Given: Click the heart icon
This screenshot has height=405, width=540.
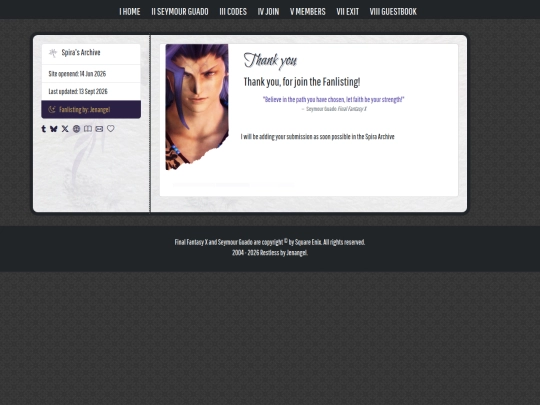Looking at the screenshot, I should coord(111,128).
